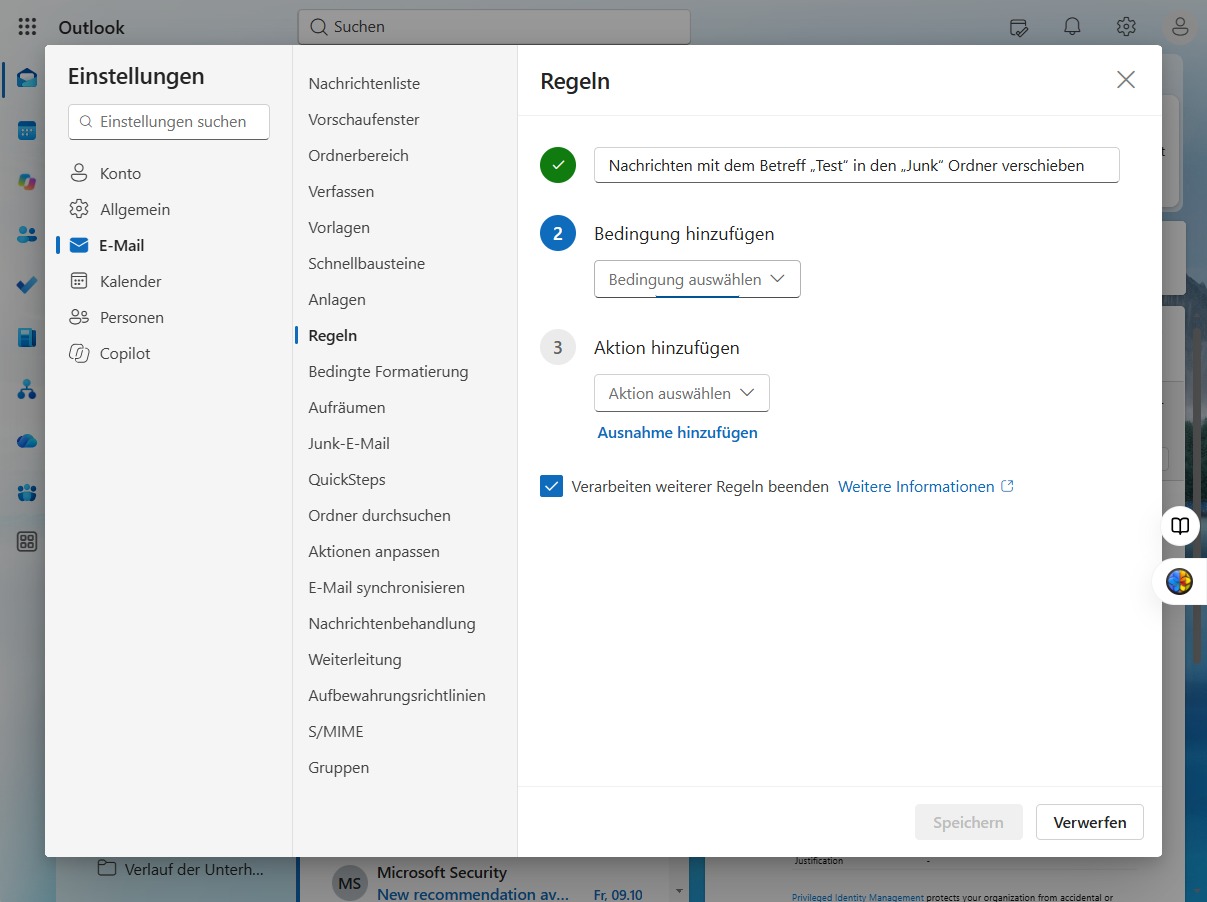Open the 'Aktion auswählen' dropdown
This screenshot has width=1207, height=902.
(x=682, y=393)
